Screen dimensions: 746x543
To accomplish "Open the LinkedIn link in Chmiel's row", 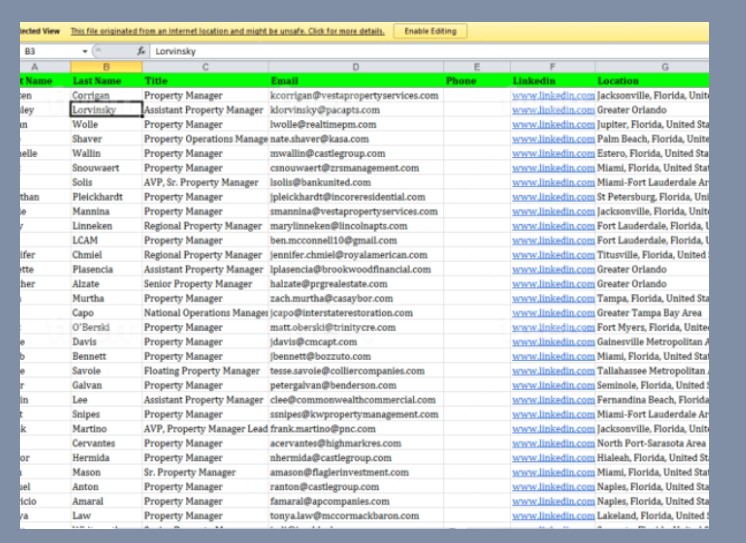I will coord(553,255).
